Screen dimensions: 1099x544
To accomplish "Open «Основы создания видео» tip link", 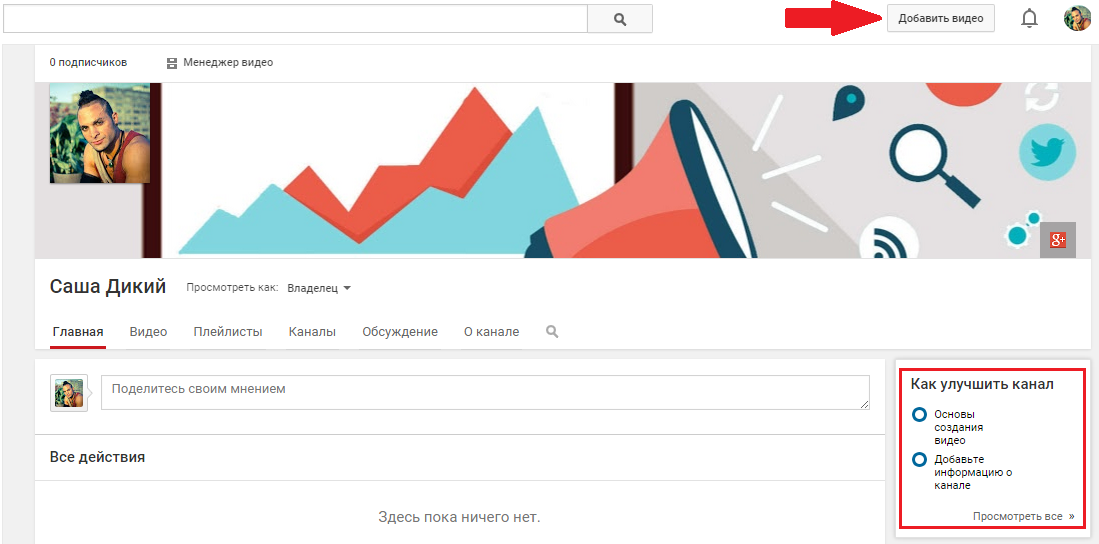I will 959,428.
